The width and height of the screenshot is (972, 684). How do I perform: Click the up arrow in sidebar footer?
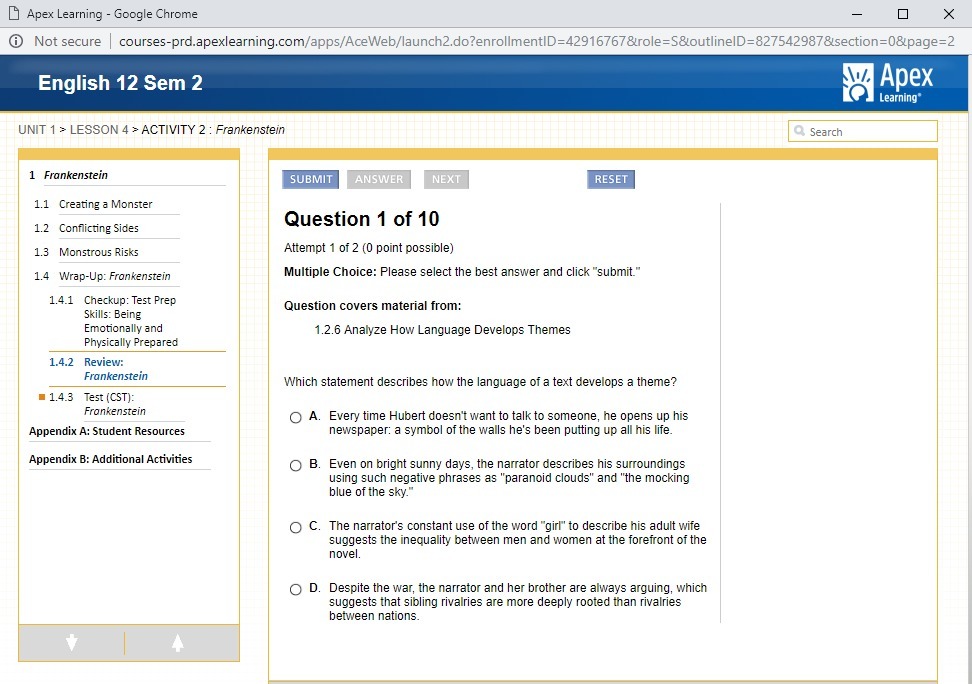click(178, 642)
